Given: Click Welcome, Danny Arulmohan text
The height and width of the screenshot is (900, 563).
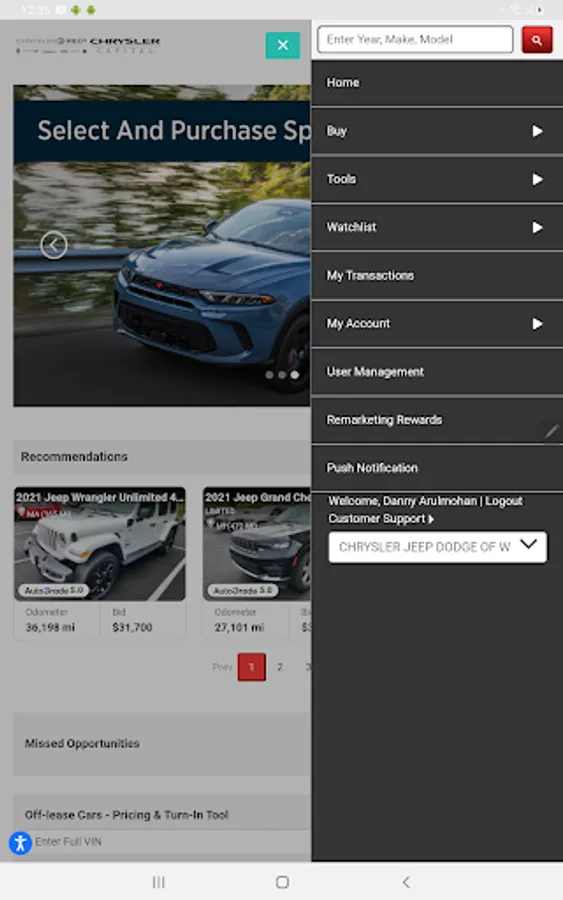Looking at the screenshot, I should click(402, 501).
